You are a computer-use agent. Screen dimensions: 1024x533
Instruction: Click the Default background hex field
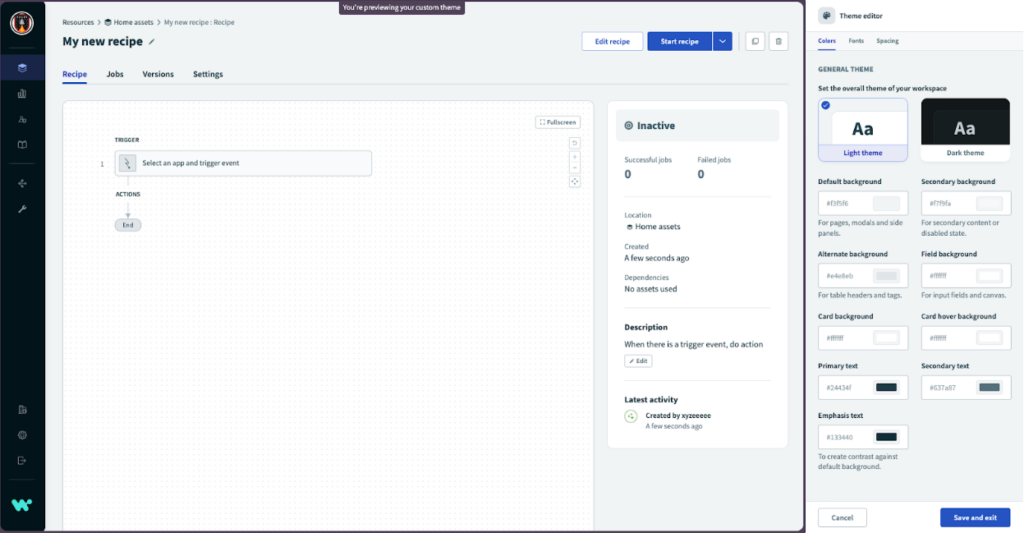863,203
